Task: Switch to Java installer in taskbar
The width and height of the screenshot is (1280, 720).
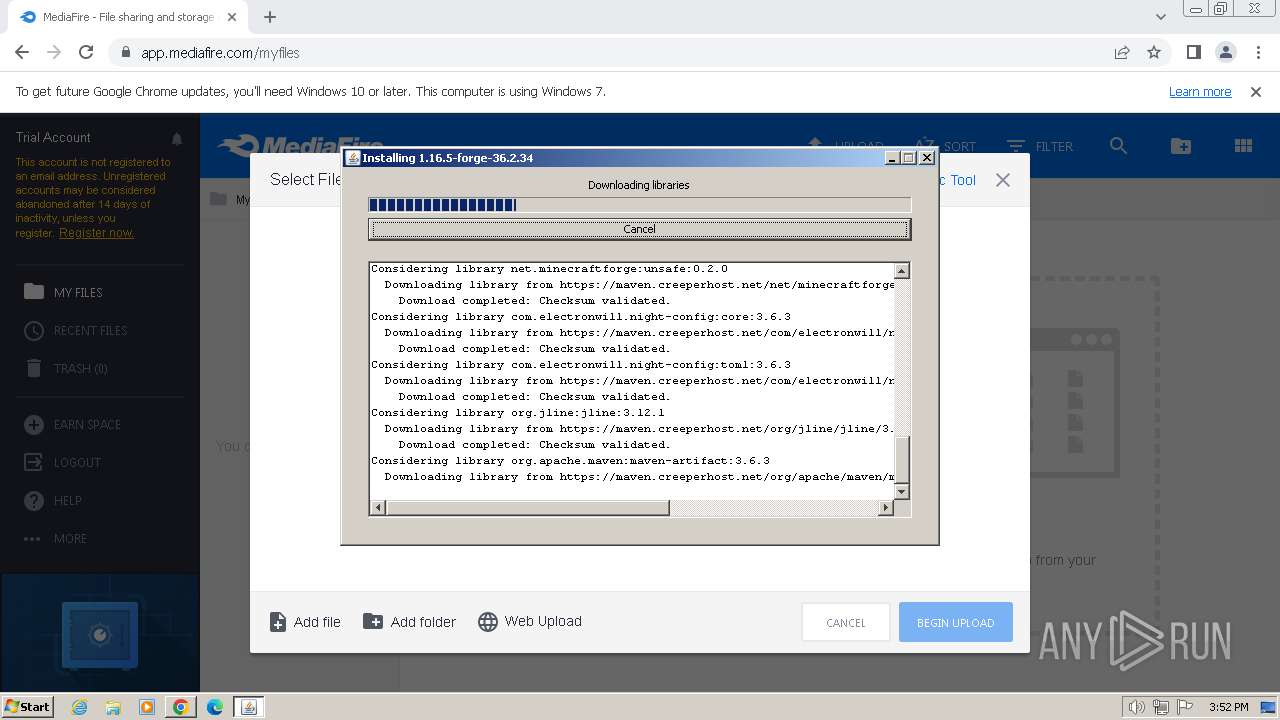Action: [x=249, y=707]
